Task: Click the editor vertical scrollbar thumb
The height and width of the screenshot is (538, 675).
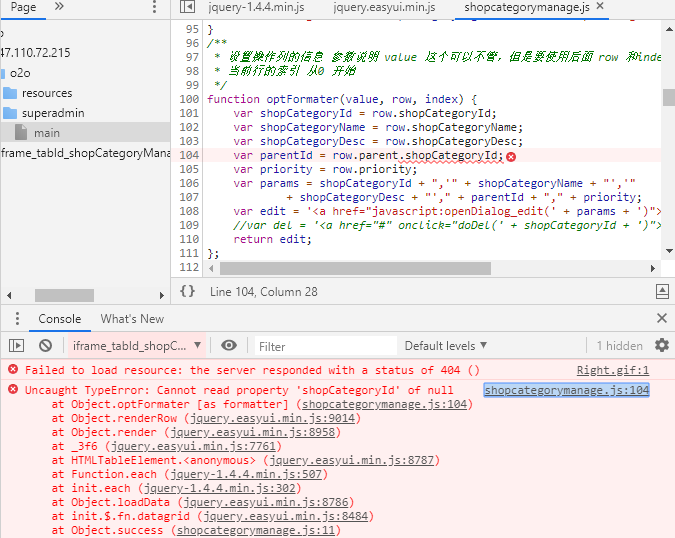Action: 669,97
